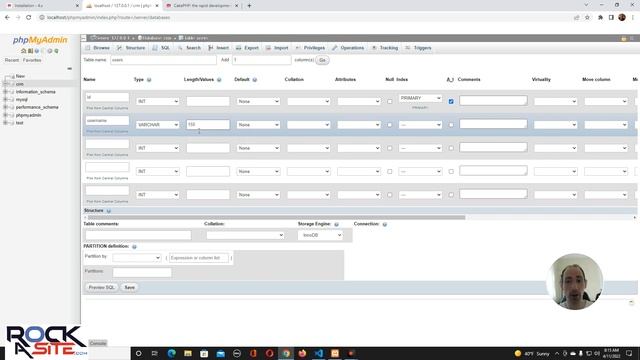Click the help icon beside PARTITION definition

click(x=134, y=247)
